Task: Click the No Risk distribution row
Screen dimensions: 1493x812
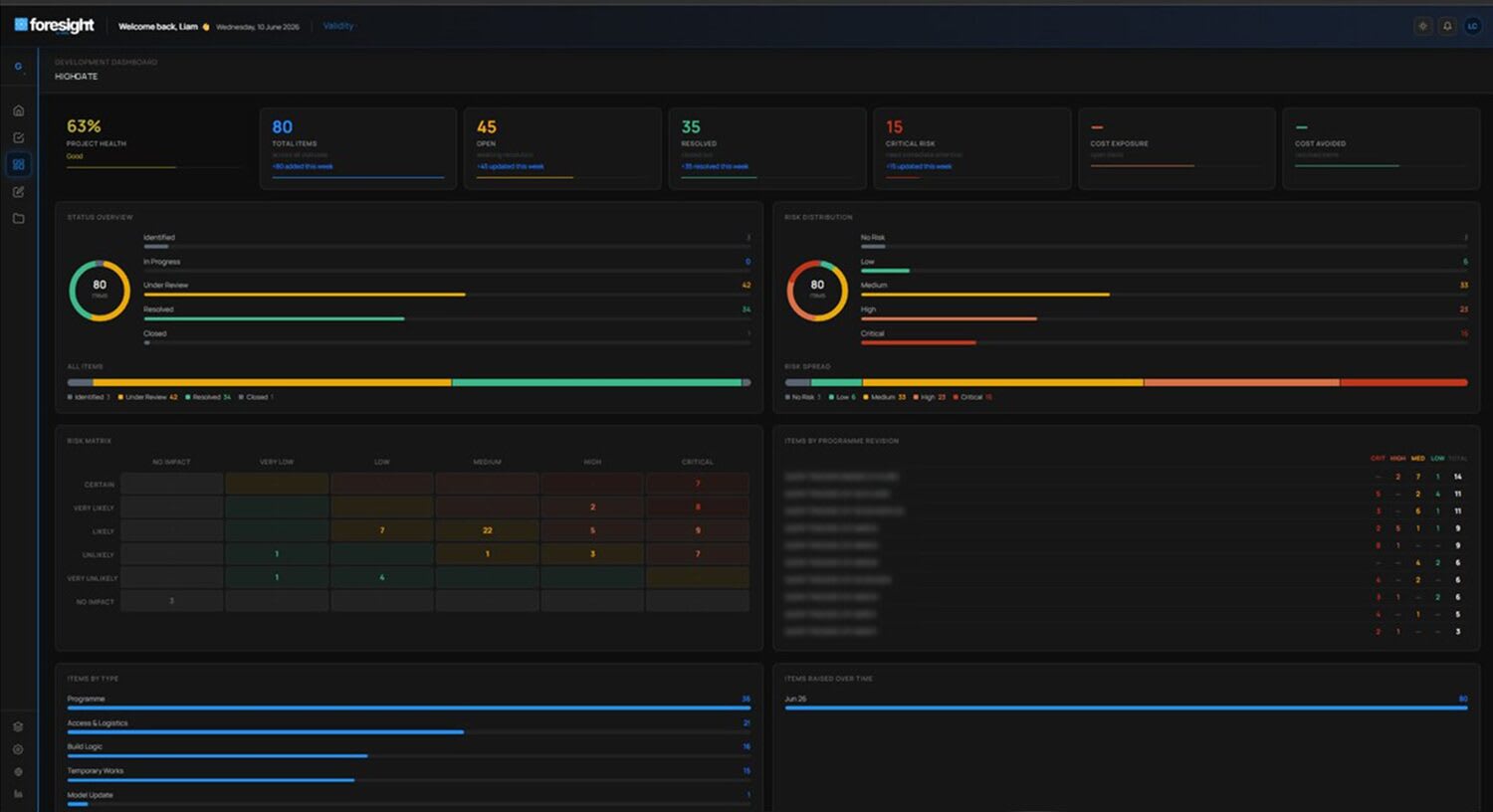Action: click(1165, 241)
